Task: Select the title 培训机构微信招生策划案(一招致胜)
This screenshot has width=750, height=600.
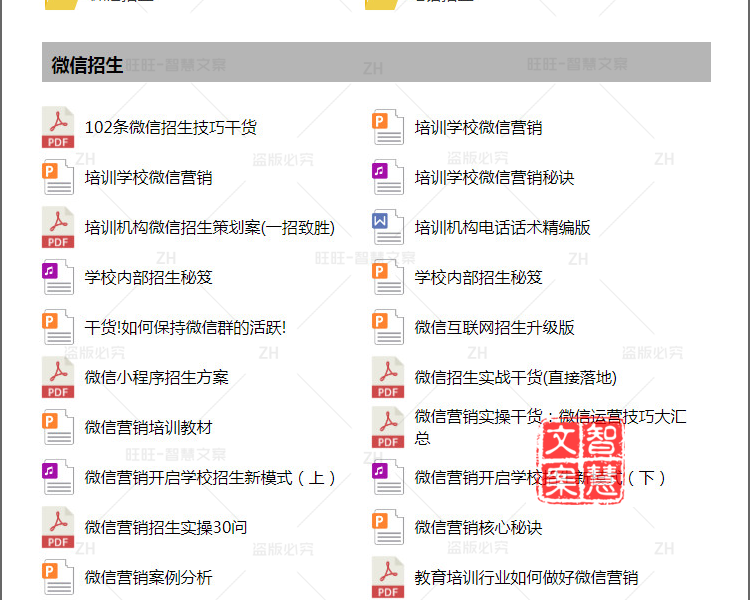Action: (210, 227)
